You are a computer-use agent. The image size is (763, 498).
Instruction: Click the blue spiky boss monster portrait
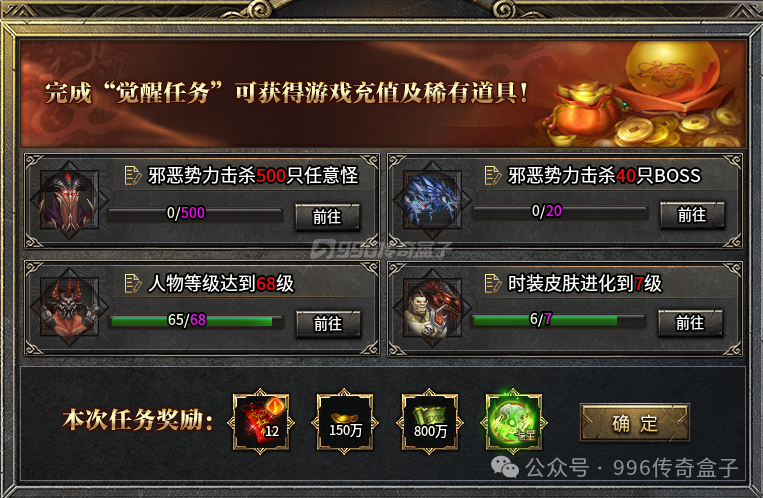[x=432, y=200]
